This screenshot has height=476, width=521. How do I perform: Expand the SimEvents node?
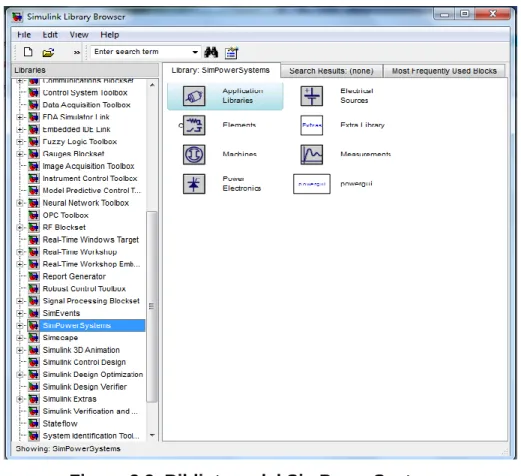click(20, 313)
